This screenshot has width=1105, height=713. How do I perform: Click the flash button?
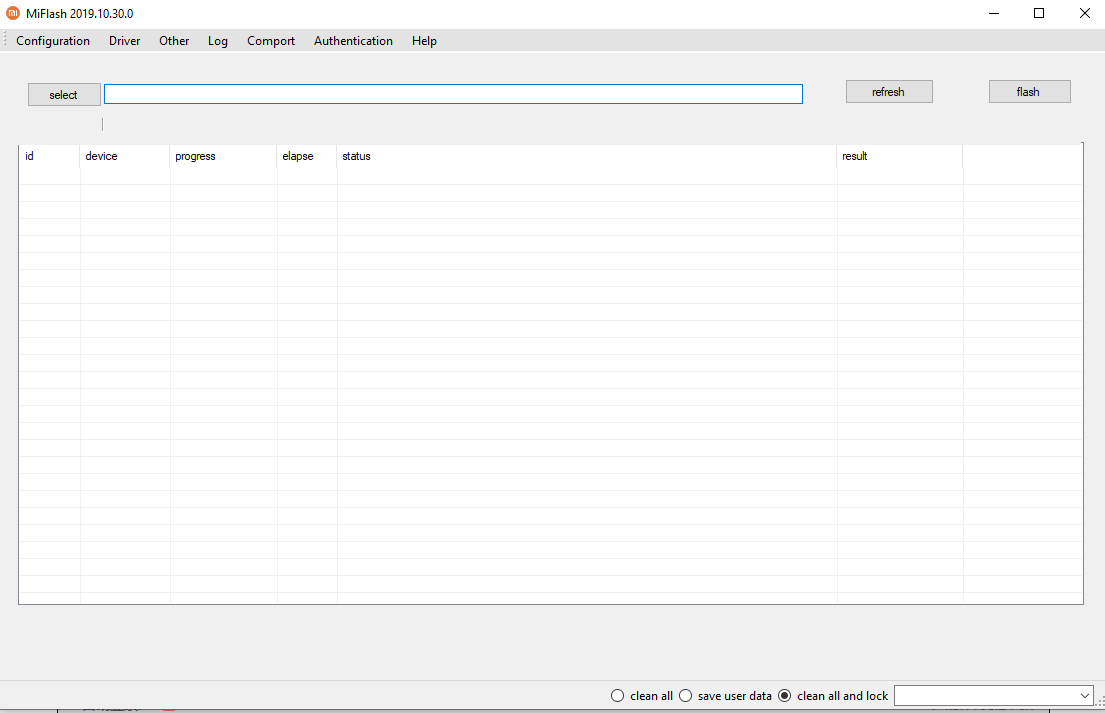click(x=1029, y=92)
